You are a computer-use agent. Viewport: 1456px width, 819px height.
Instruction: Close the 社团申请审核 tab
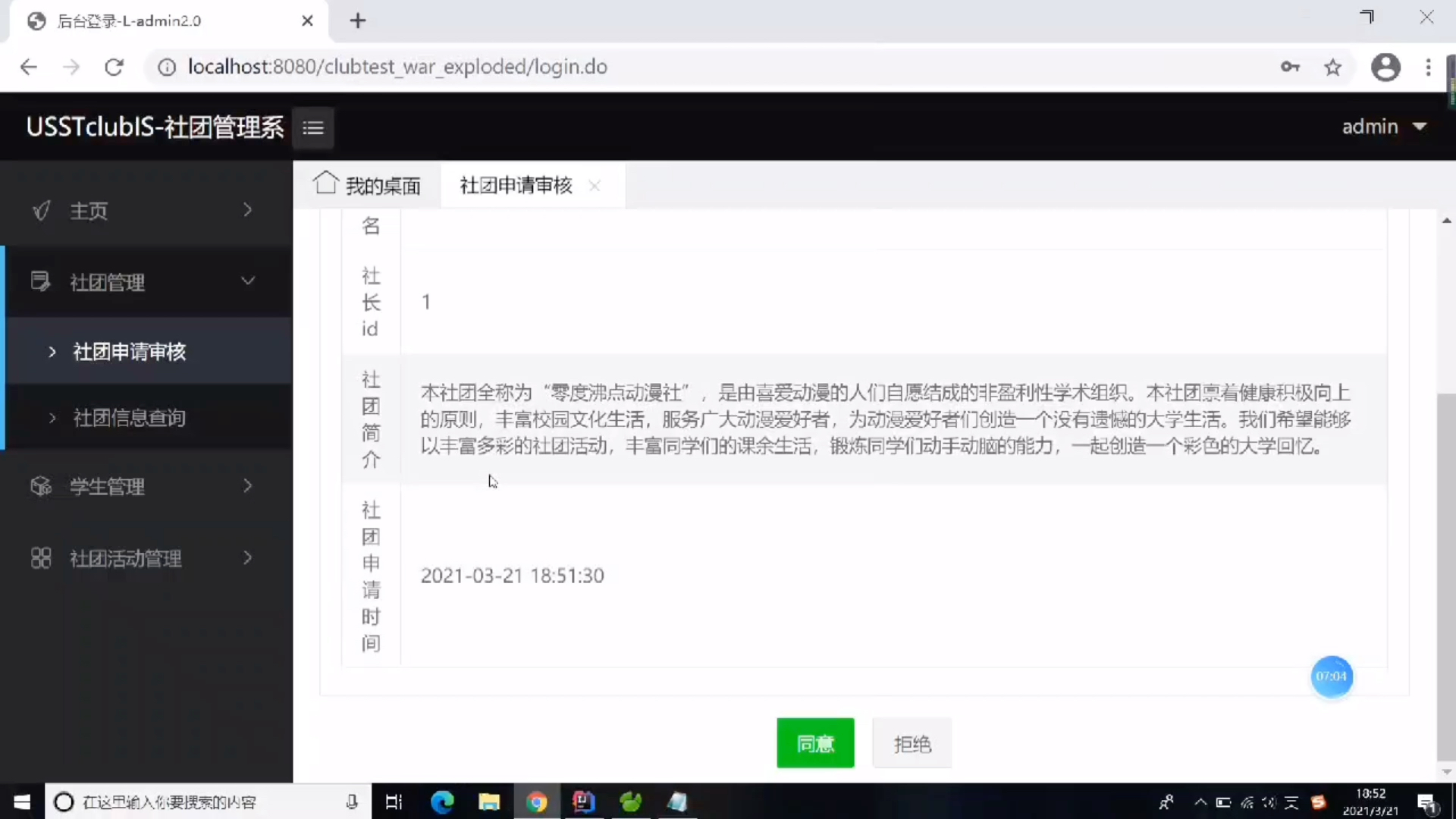click(595, 186)
